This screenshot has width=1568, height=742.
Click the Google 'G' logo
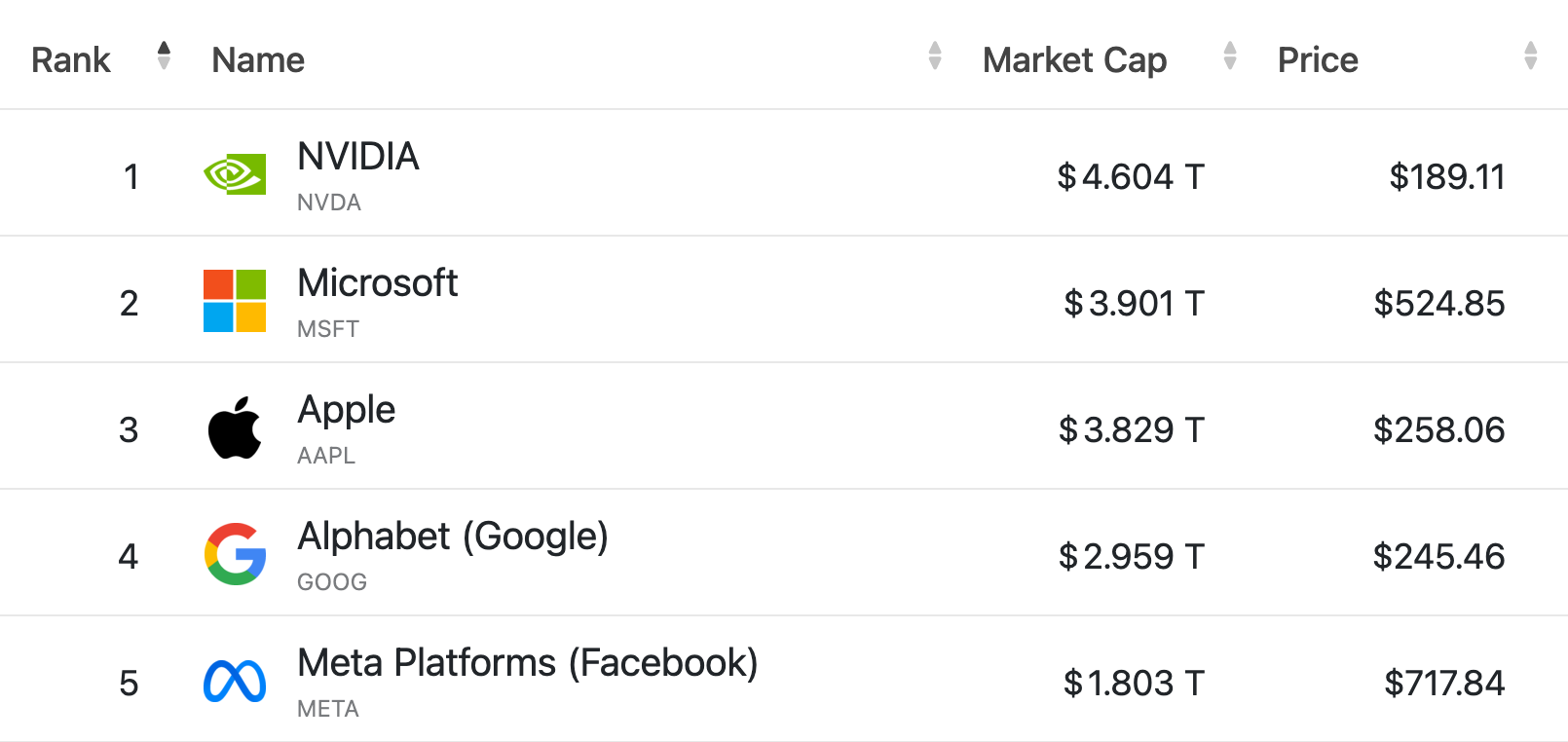pos(235,551)
